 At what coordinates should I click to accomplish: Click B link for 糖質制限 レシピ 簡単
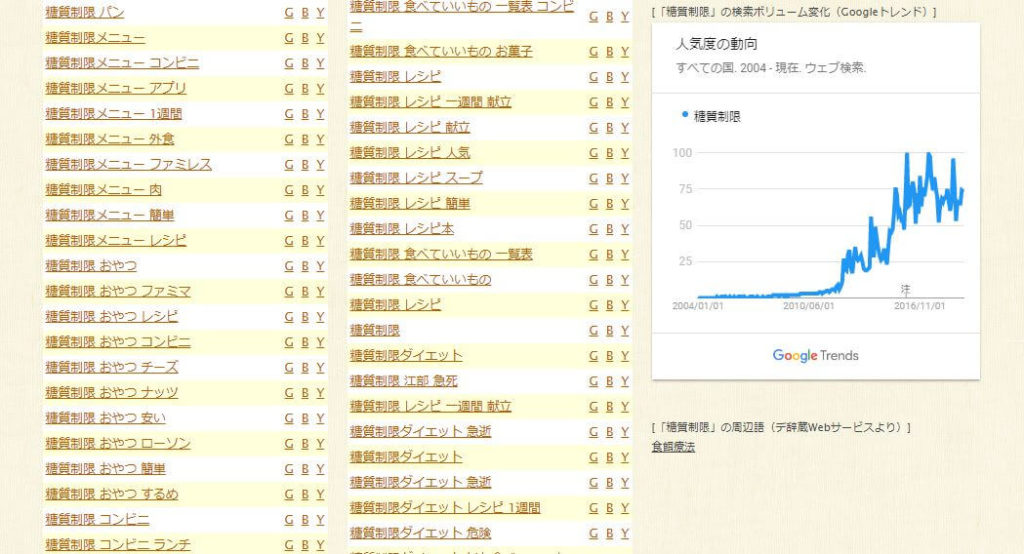click(609, 204)
